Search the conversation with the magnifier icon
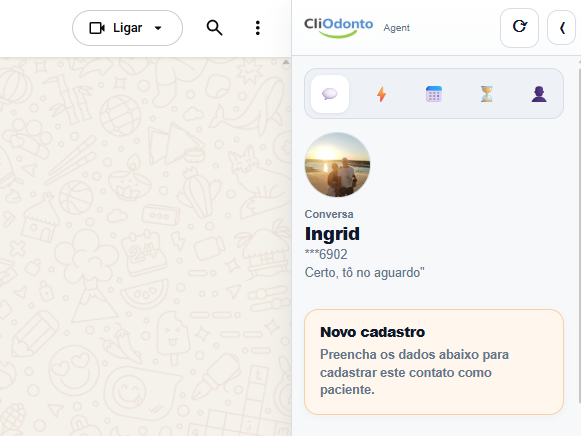581x436 pixels. pos(215,28)
